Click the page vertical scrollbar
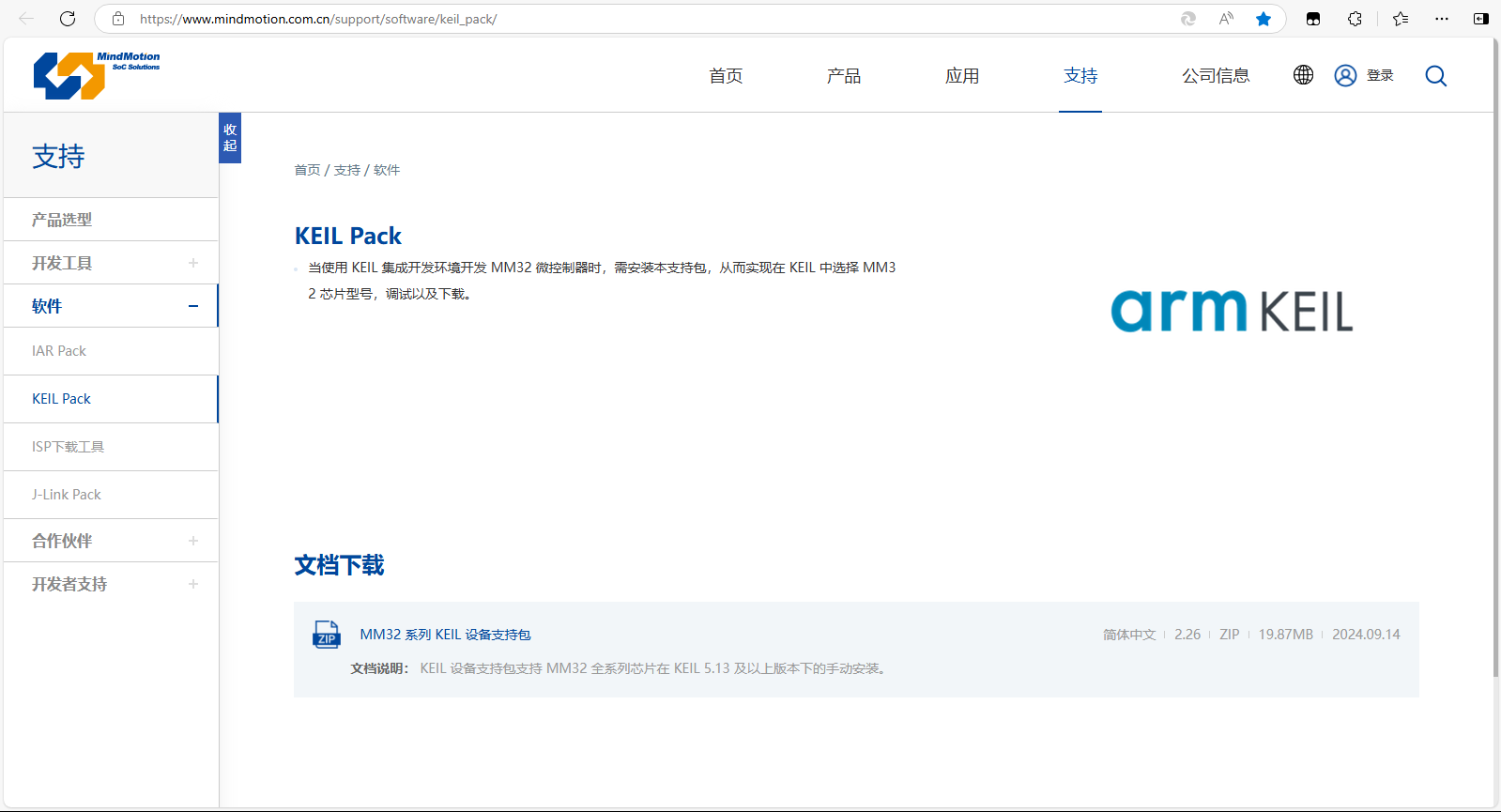1501x812 pixels. 1496,375
